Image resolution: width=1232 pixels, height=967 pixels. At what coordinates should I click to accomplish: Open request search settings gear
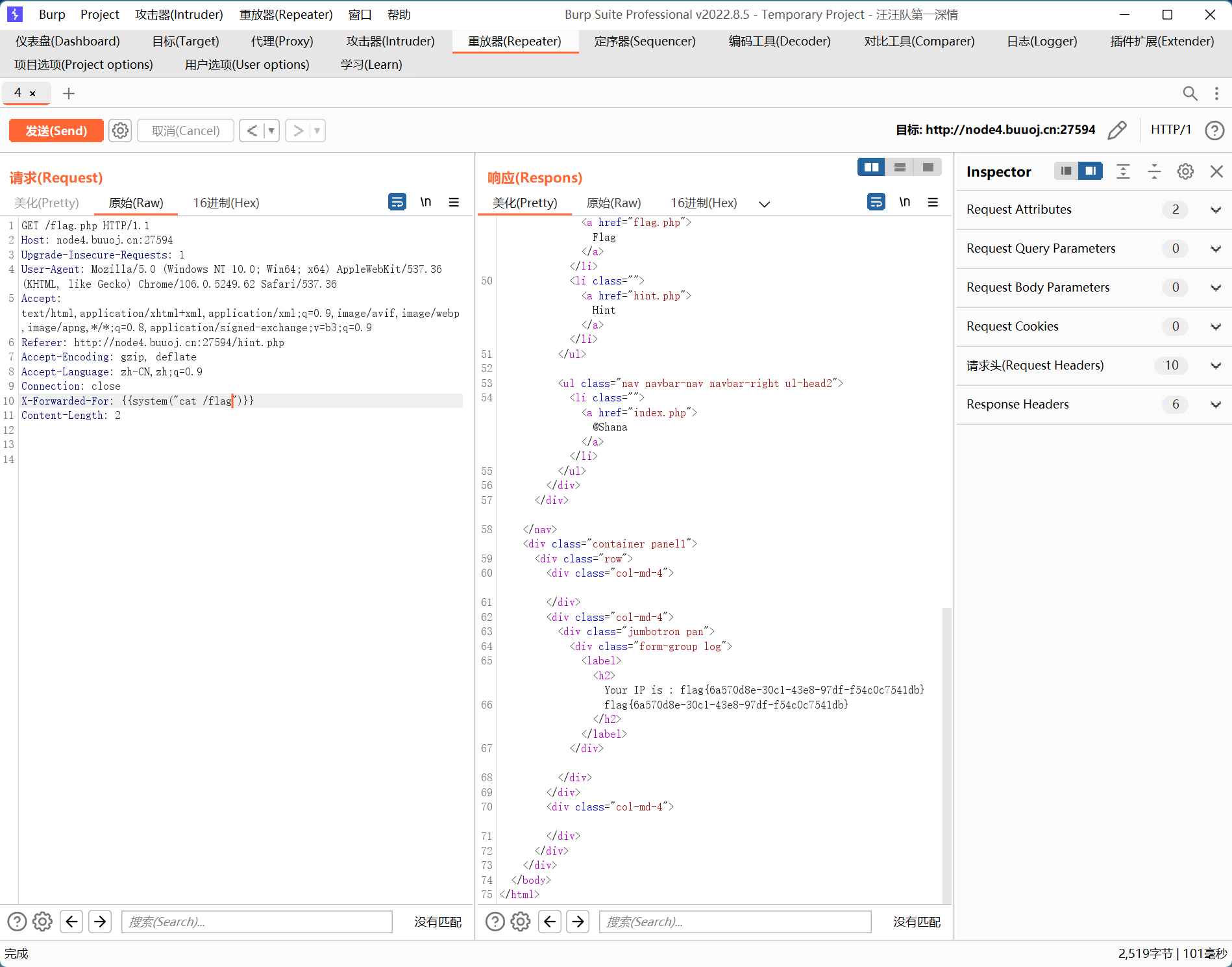(x=42, y=922)
